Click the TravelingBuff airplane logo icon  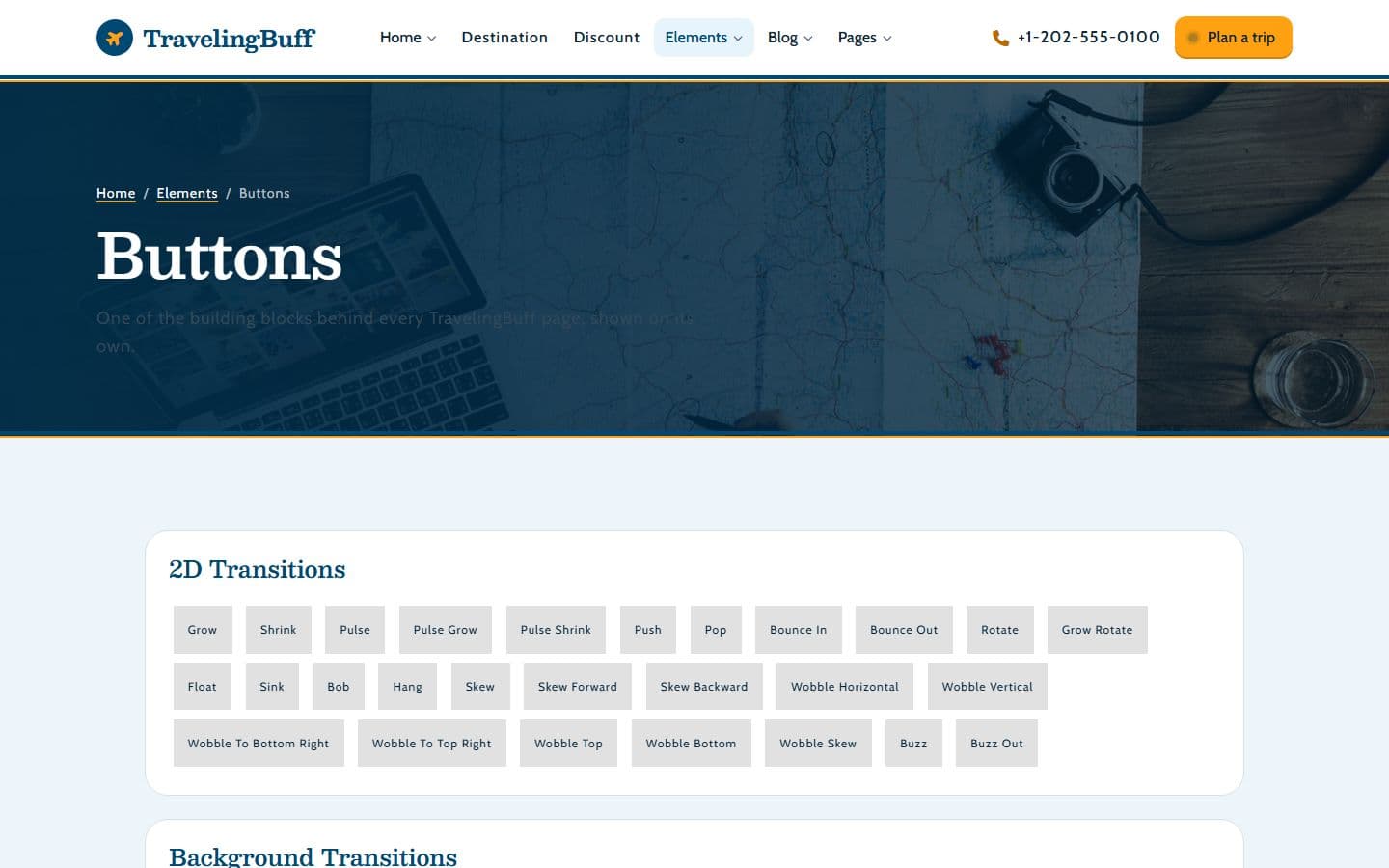point(115,38)
